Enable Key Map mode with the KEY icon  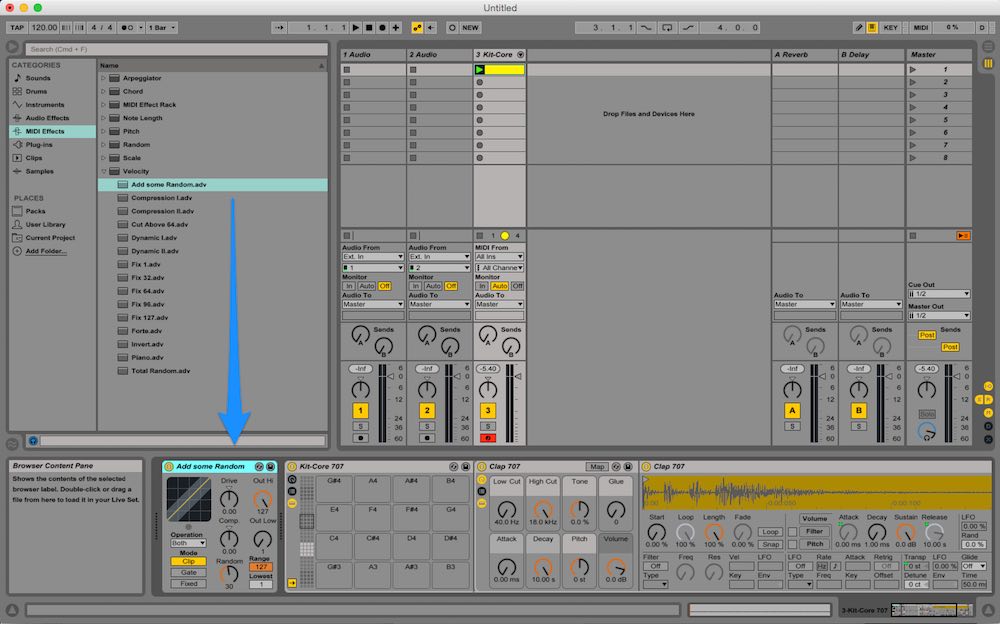coord(890,27)
